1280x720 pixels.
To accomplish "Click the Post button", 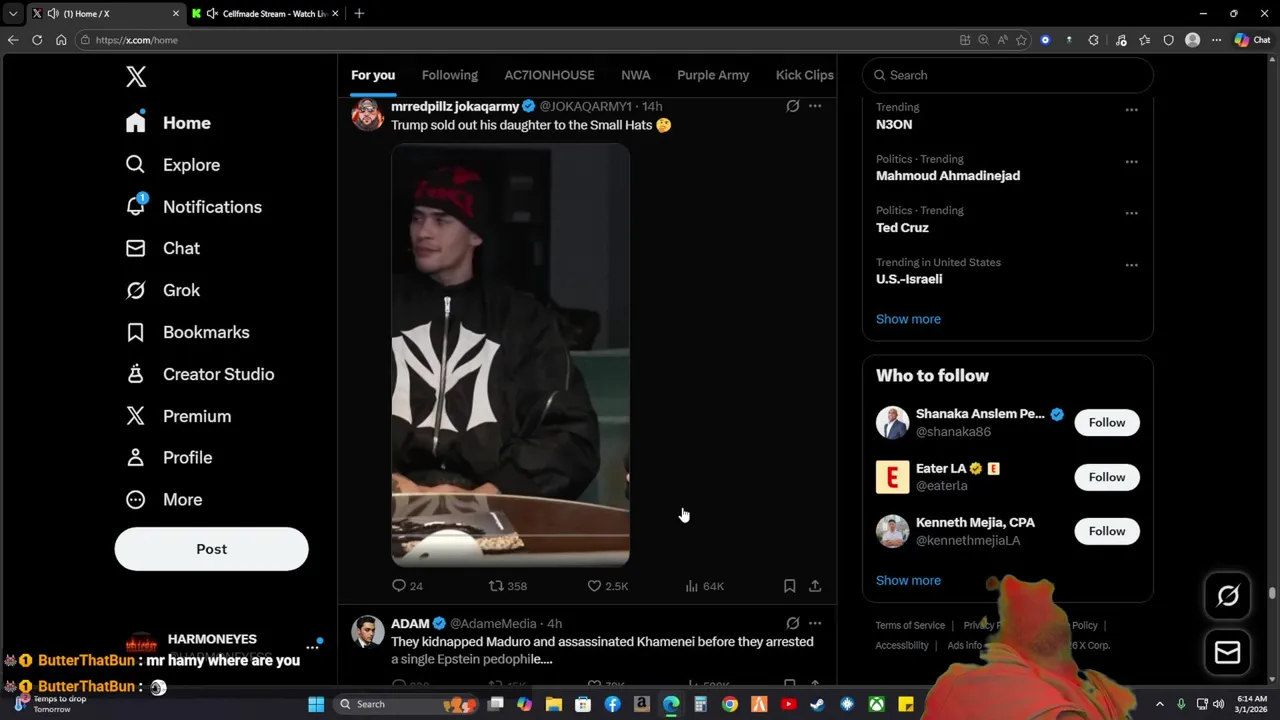I will point(211,549).
